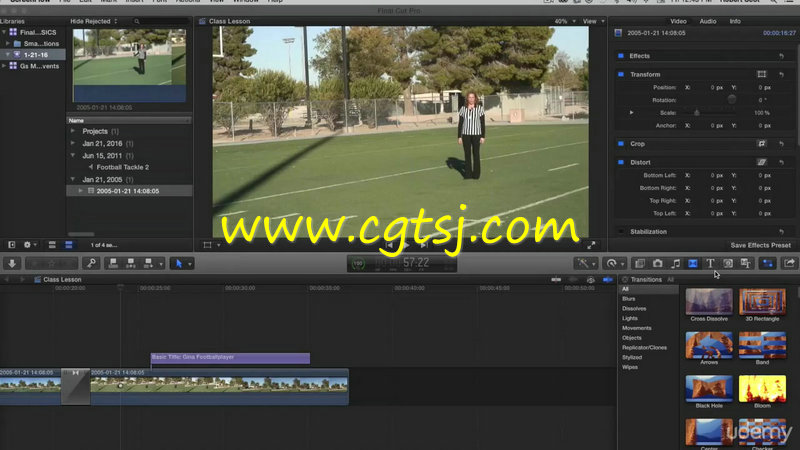Expand the Scale disclosure triangle

(632, 113)
